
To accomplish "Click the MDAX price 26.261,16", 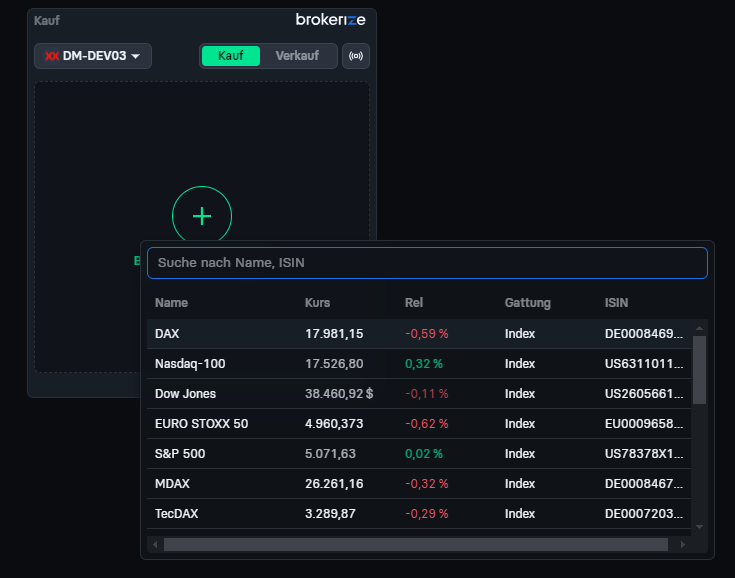I will point(334,484).
